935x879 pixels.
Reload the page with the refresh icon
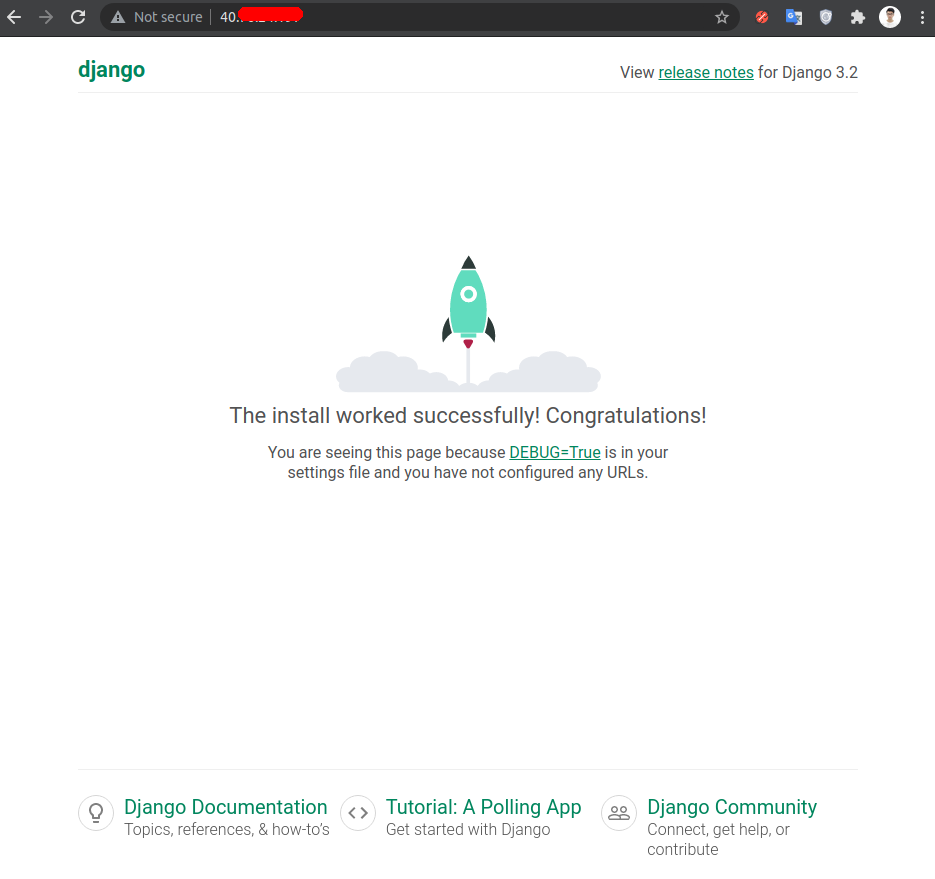coord(78,17)
